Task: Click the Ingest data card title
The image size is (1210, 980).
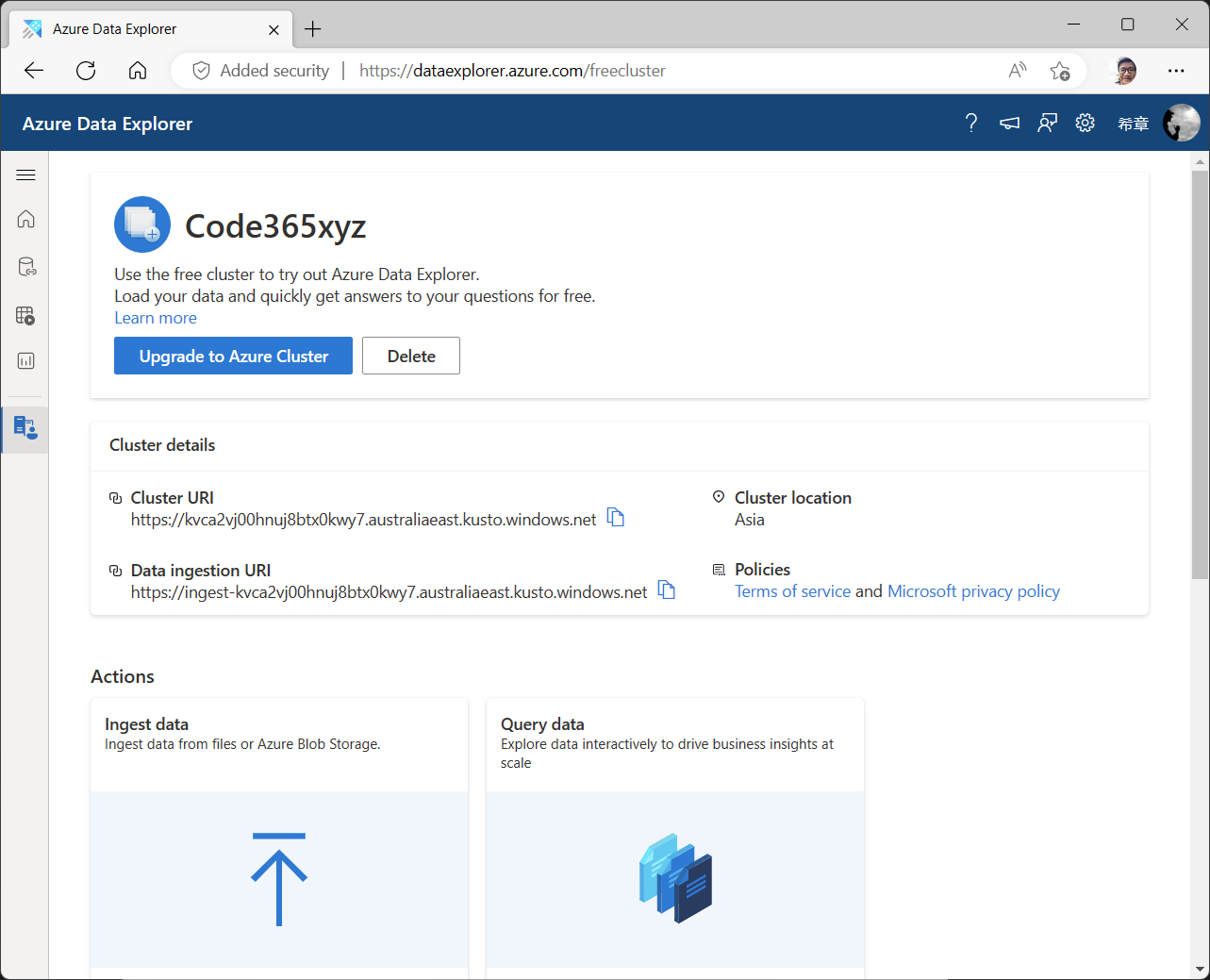Action: (146, 724)
